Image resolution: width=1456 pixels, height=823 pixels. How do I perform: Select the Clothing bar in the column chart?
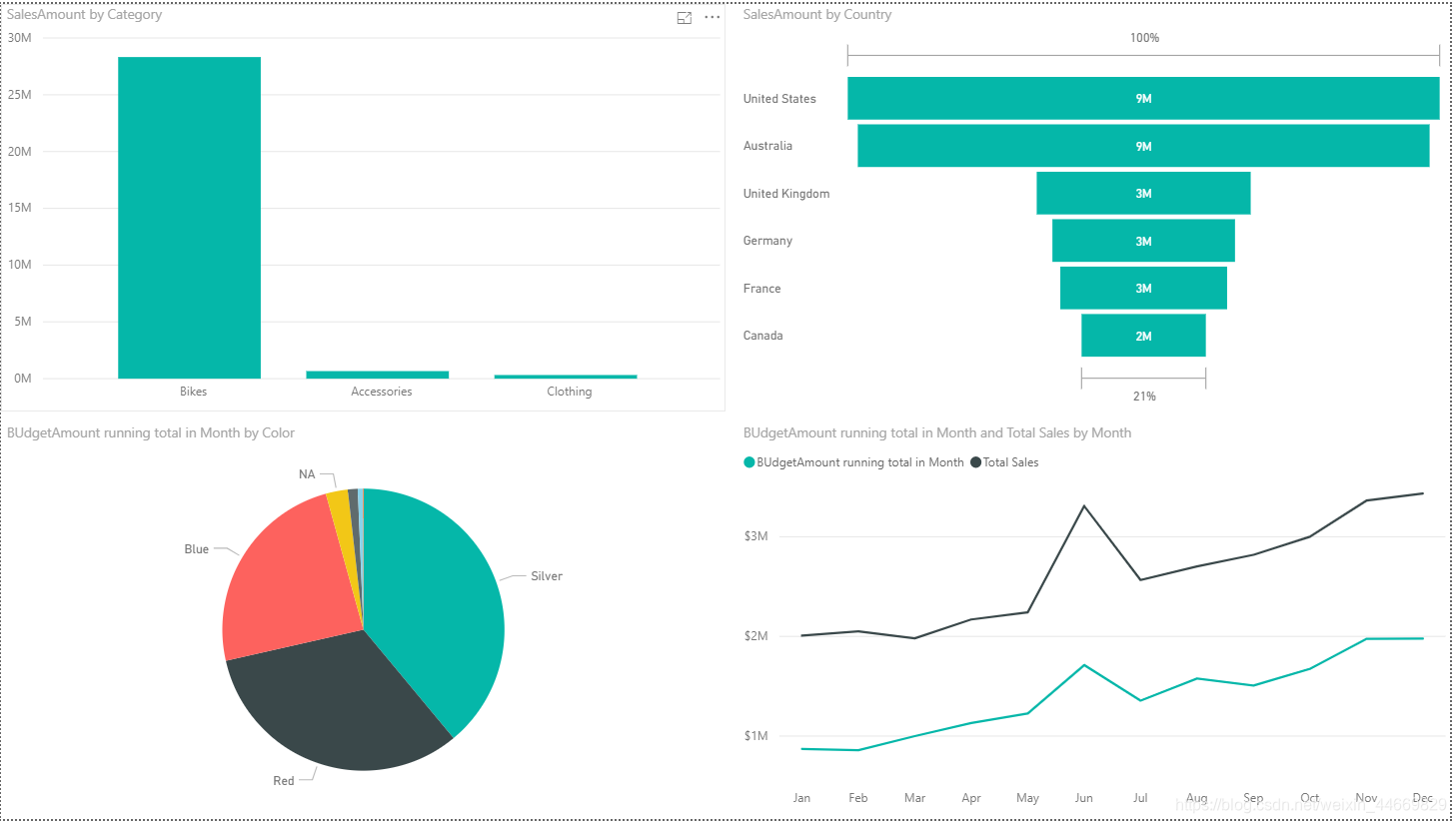click(x=566, y=377)
